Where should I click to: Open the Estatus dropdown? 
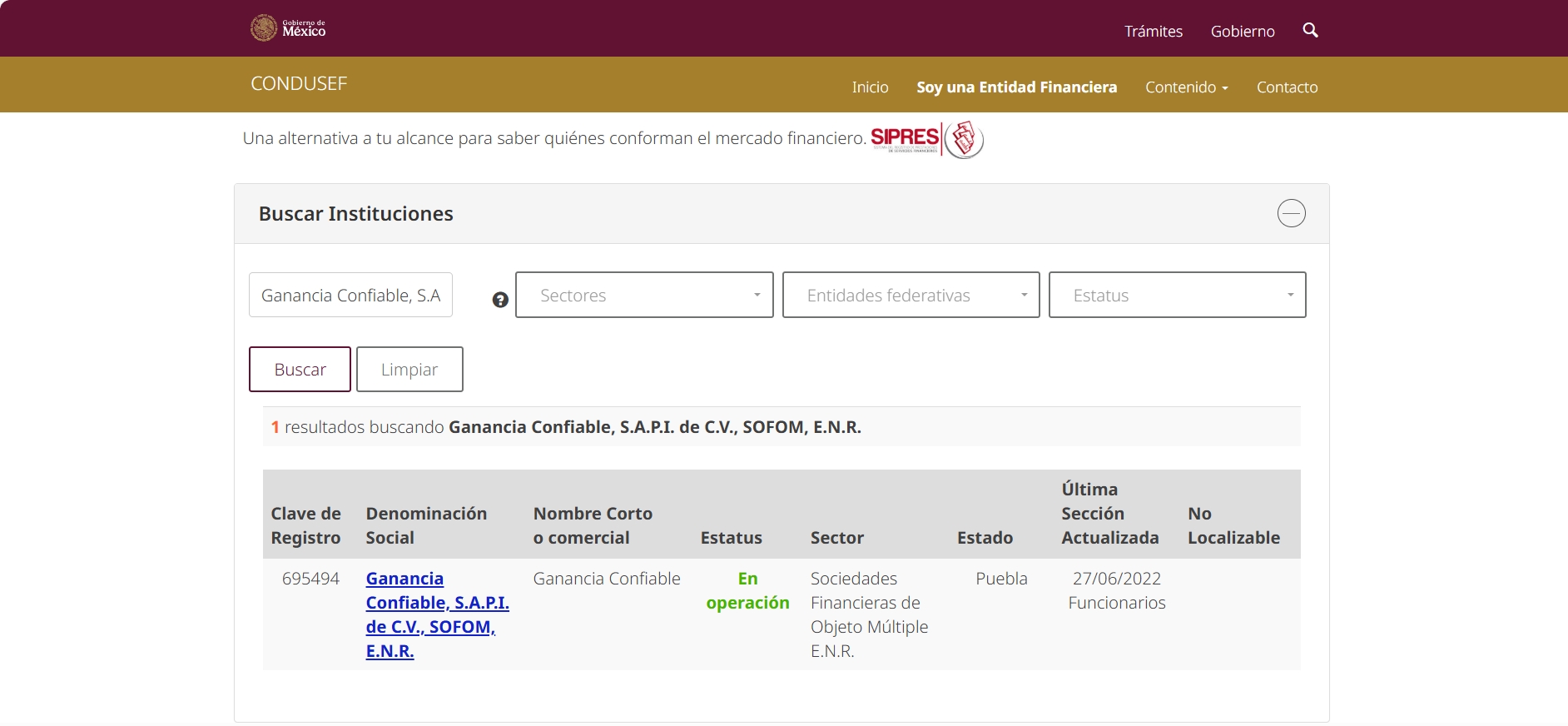1177,295
